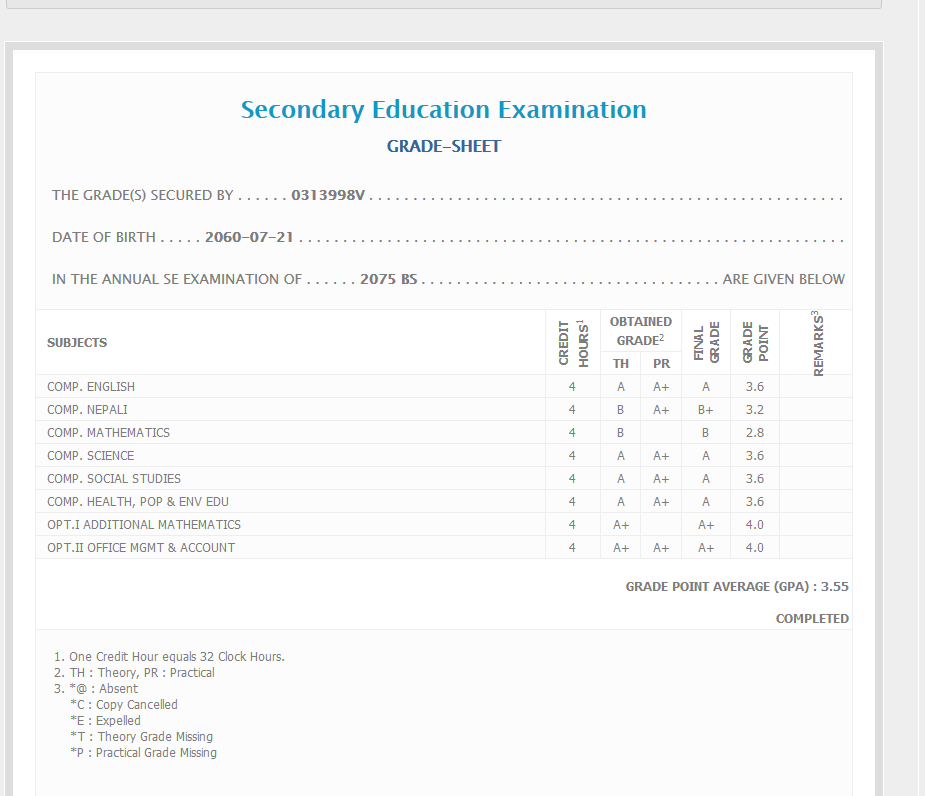Click the Secondary Education Examination heading
Viewport: 925px width, 796px height.
point(443,110)
